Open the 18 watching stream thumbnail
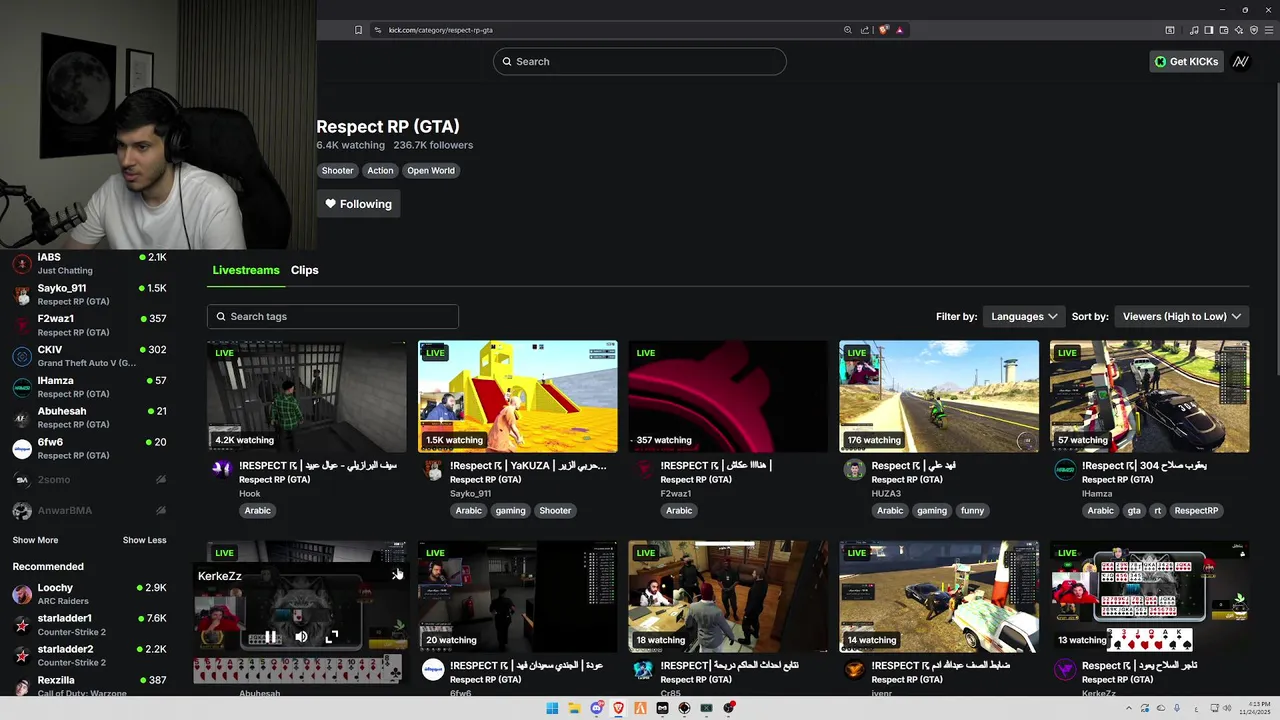Screen dimensions: 1280x720 click(x=728, y=597)
